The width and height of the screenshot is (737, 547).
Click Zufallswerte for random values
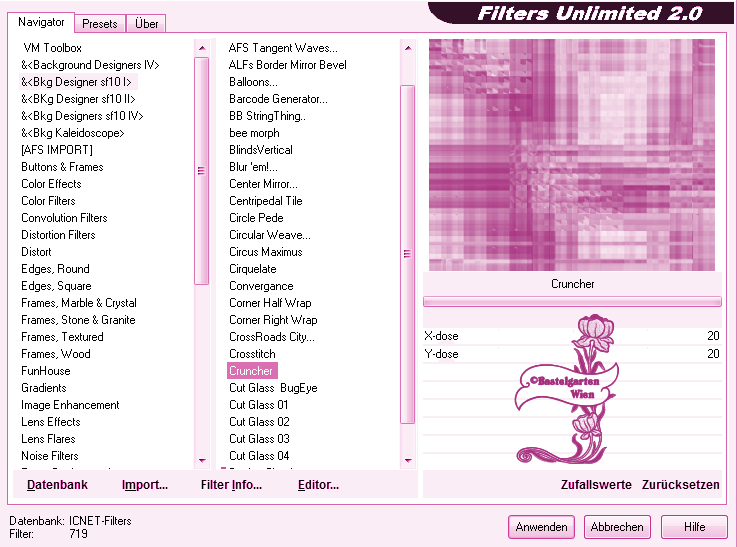(596, 484)
